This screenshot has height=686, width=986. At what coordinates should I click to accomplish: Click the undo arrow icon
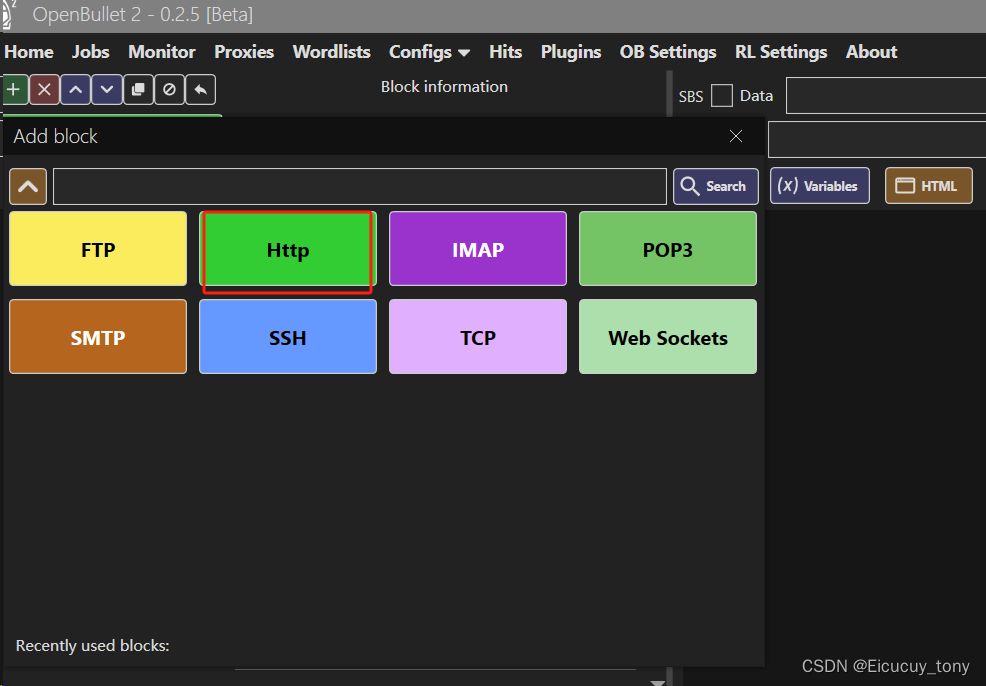(201, 89)
